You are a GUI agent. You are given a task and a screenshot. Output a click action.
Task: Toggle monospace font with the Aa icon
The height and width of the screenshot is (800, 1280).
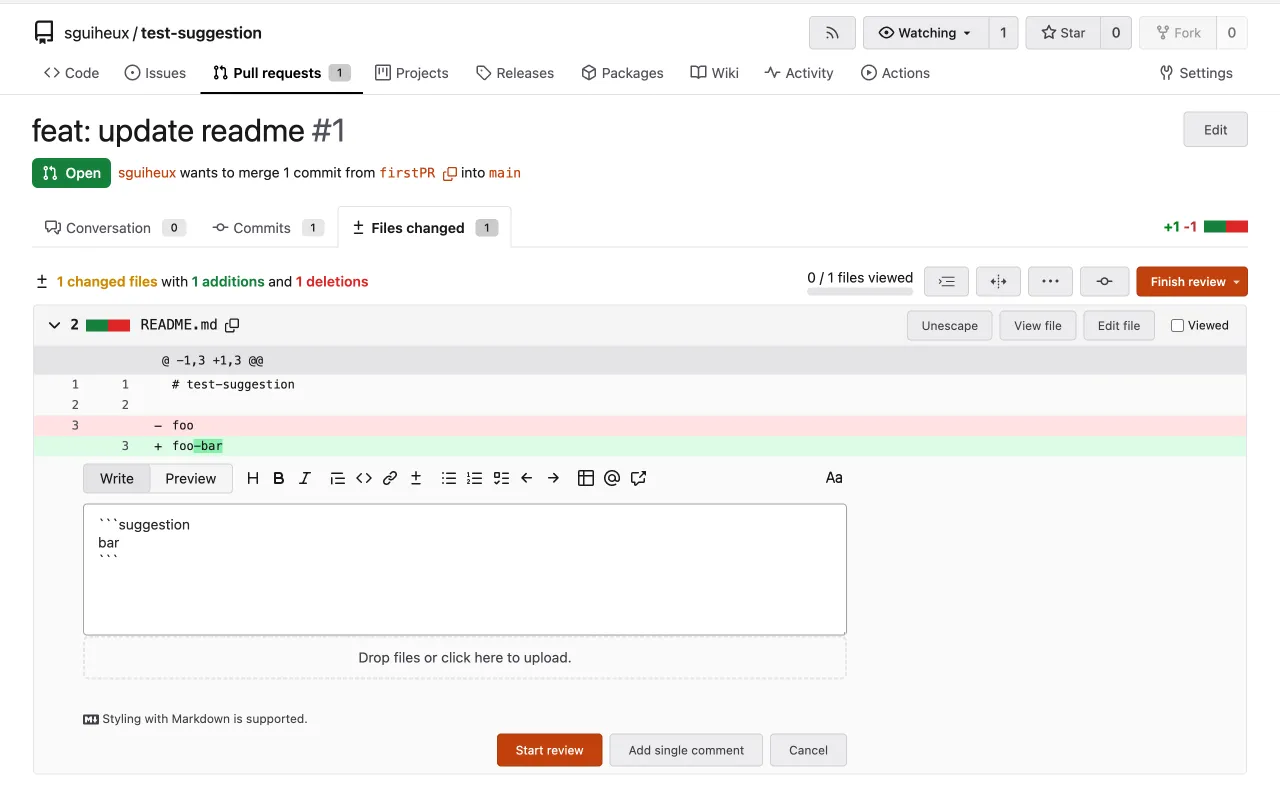click(834, 478)
